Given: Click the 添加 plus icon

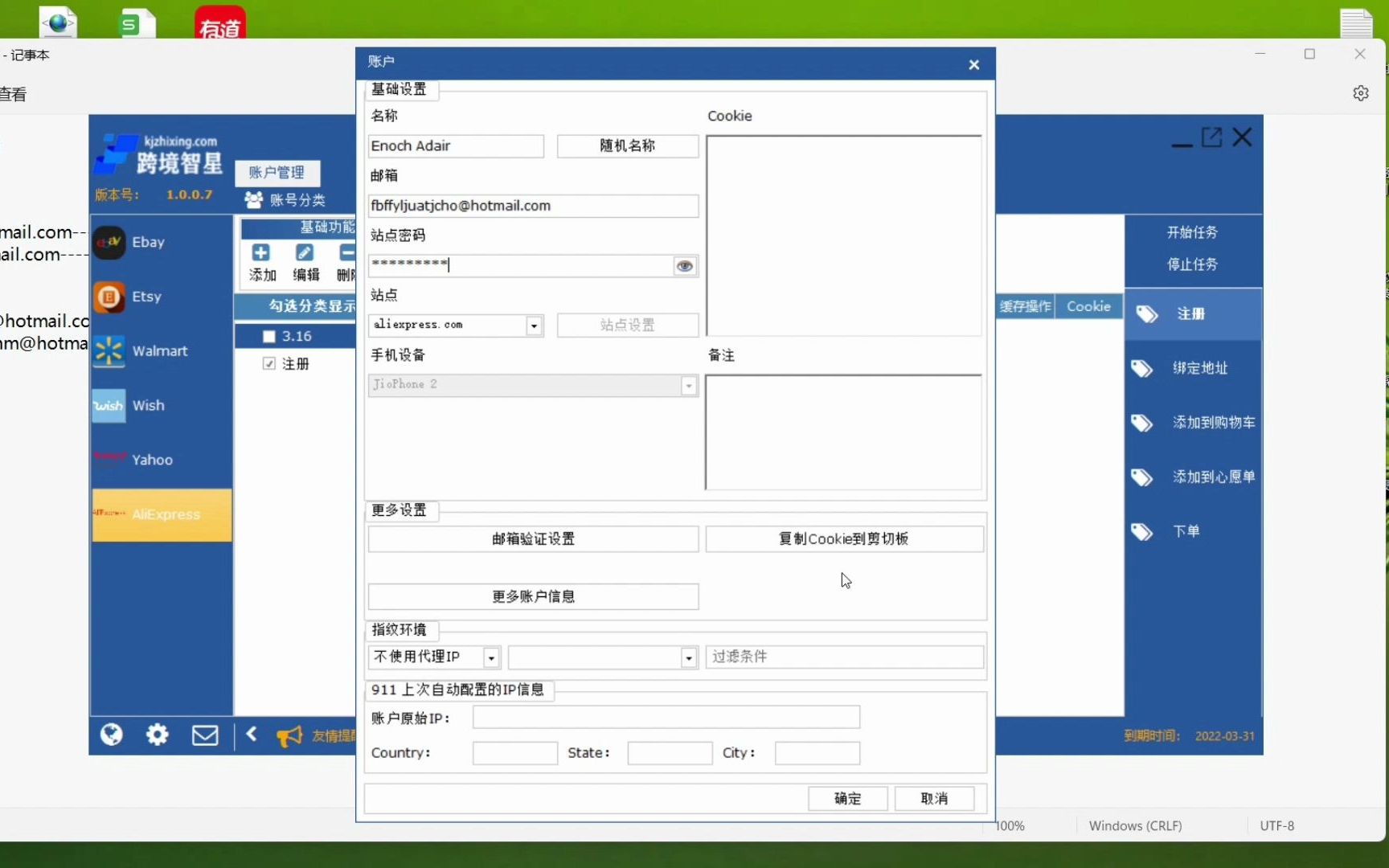Looking at the screenshot, I should (x=260, y=253).
